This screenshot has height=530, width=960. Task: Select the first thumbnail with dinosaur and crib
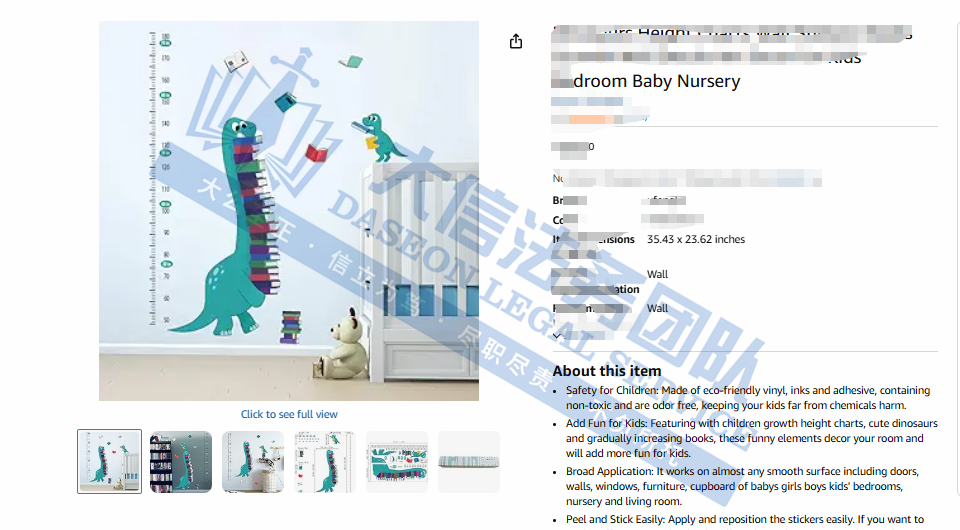click(x=110, y=461)
